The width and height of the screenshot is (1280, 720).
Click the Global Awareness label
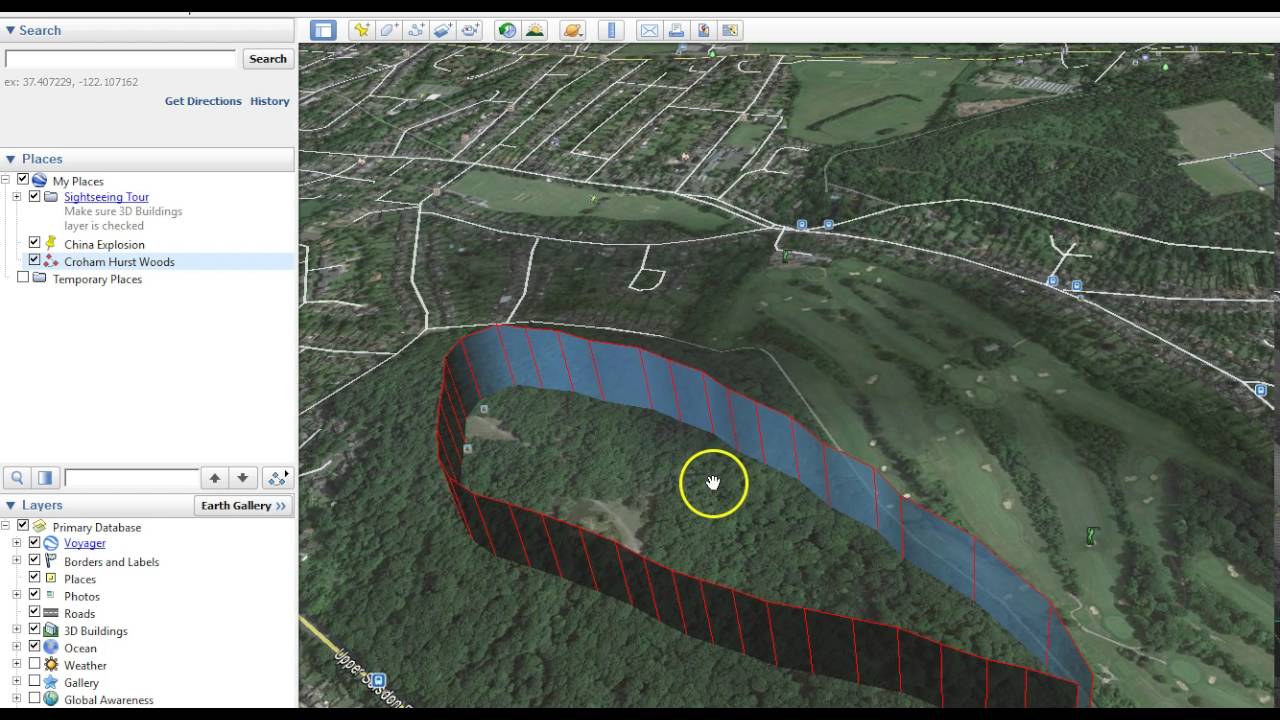coord(109,700)
